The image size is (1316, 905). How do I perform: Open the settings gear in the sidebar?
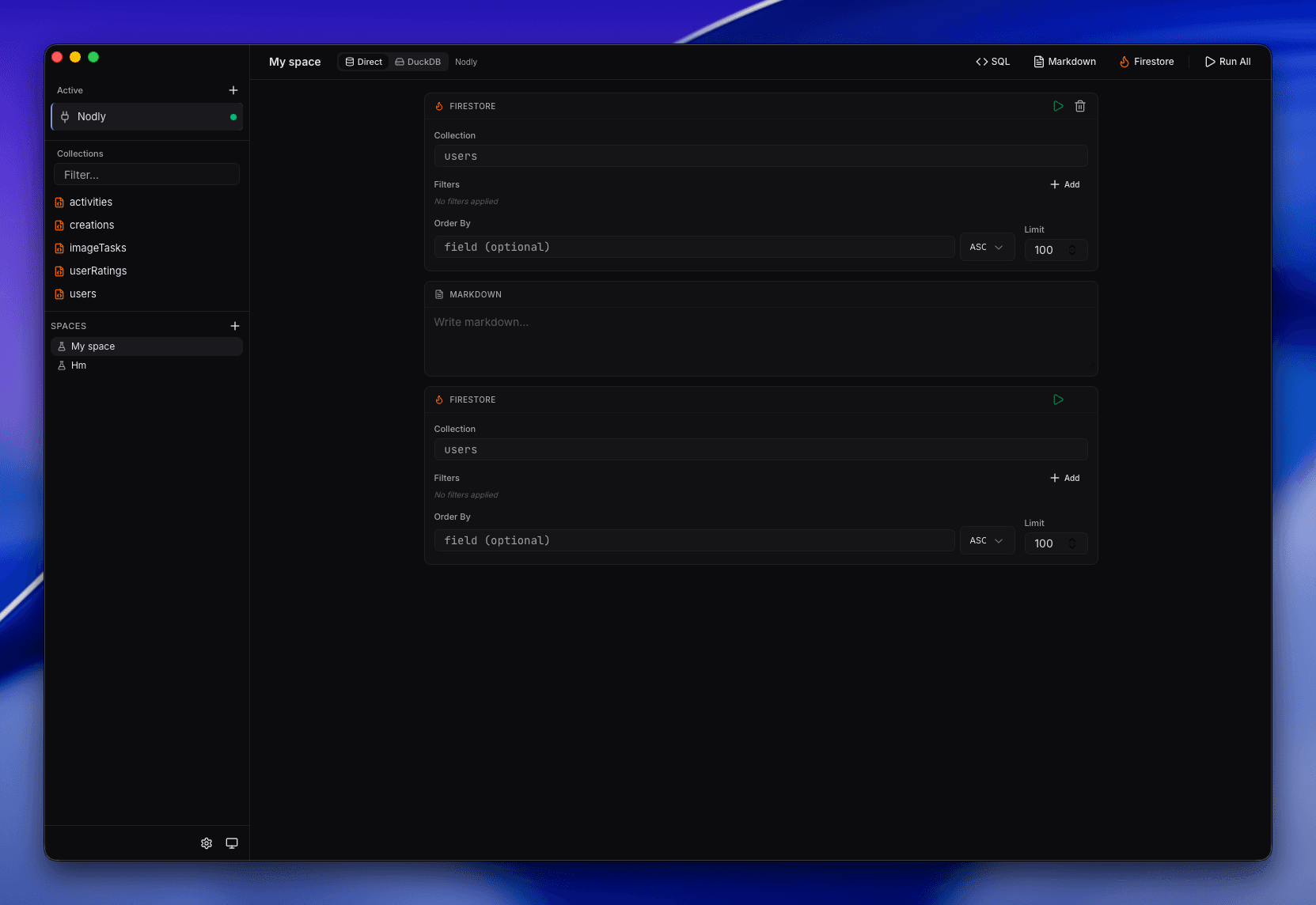(207, 843)
